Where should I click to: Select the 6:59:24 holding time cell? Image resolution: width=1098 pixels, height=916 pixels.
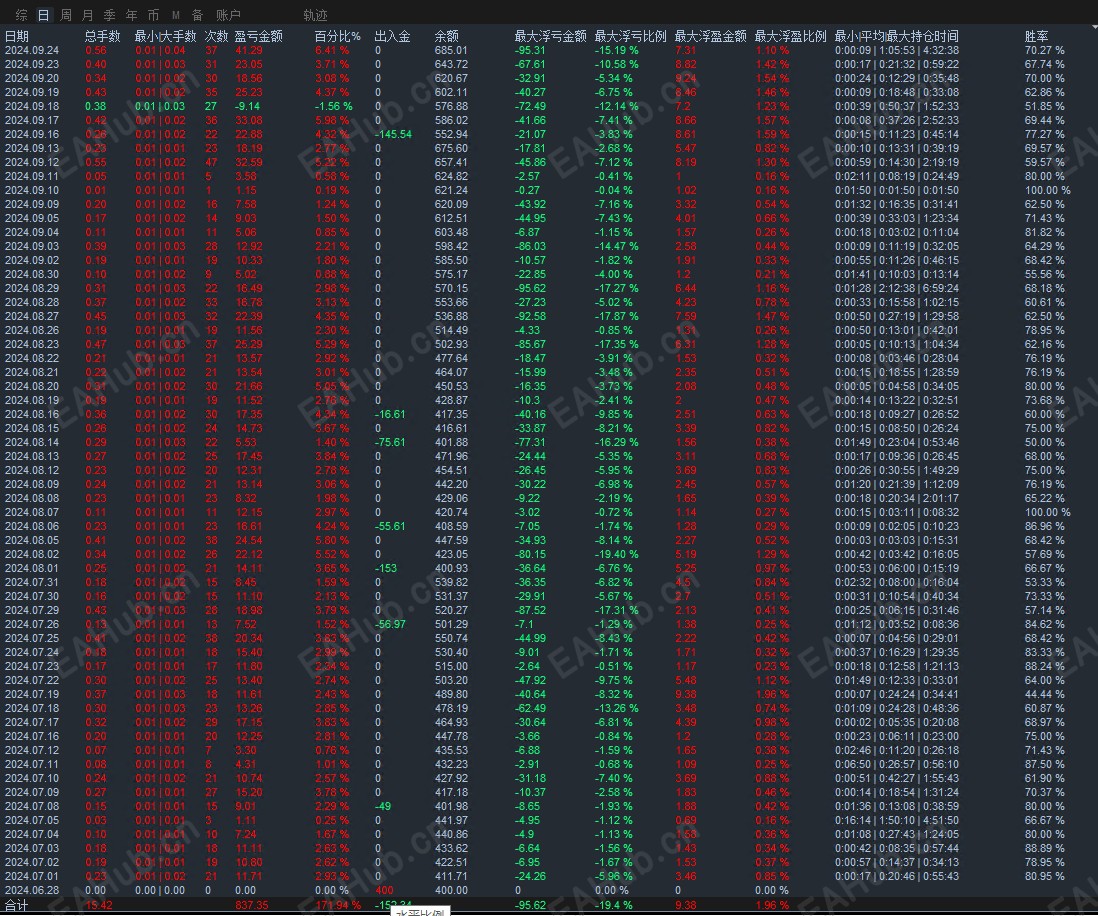940,289
